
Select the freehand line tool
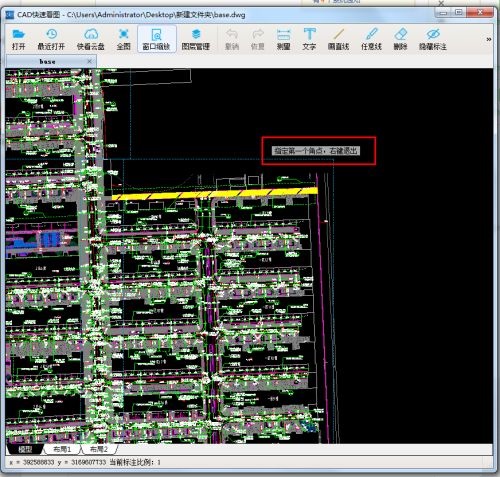371,39
